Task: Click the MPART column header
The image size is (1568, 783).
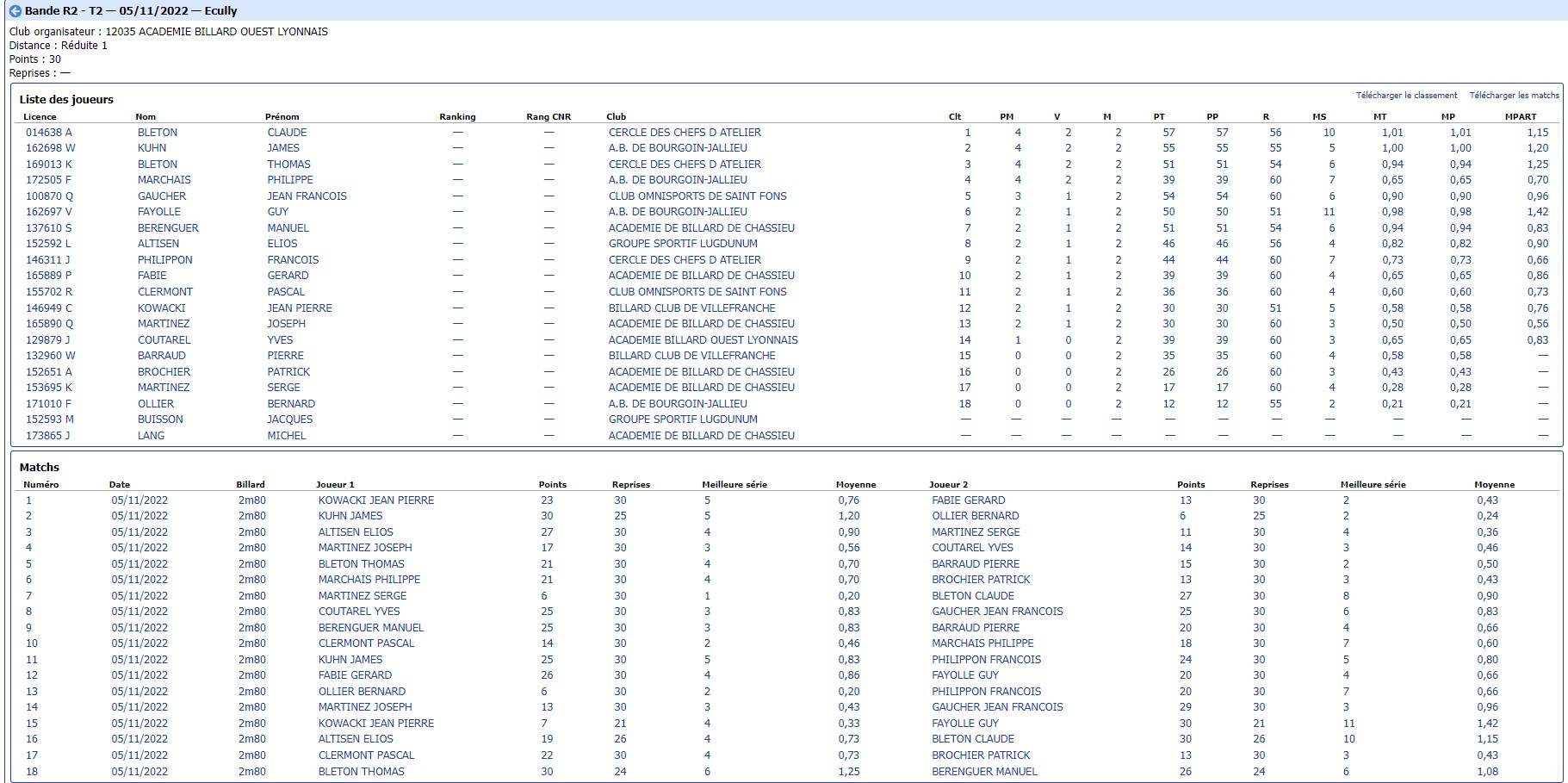Action: (1521, 117)
